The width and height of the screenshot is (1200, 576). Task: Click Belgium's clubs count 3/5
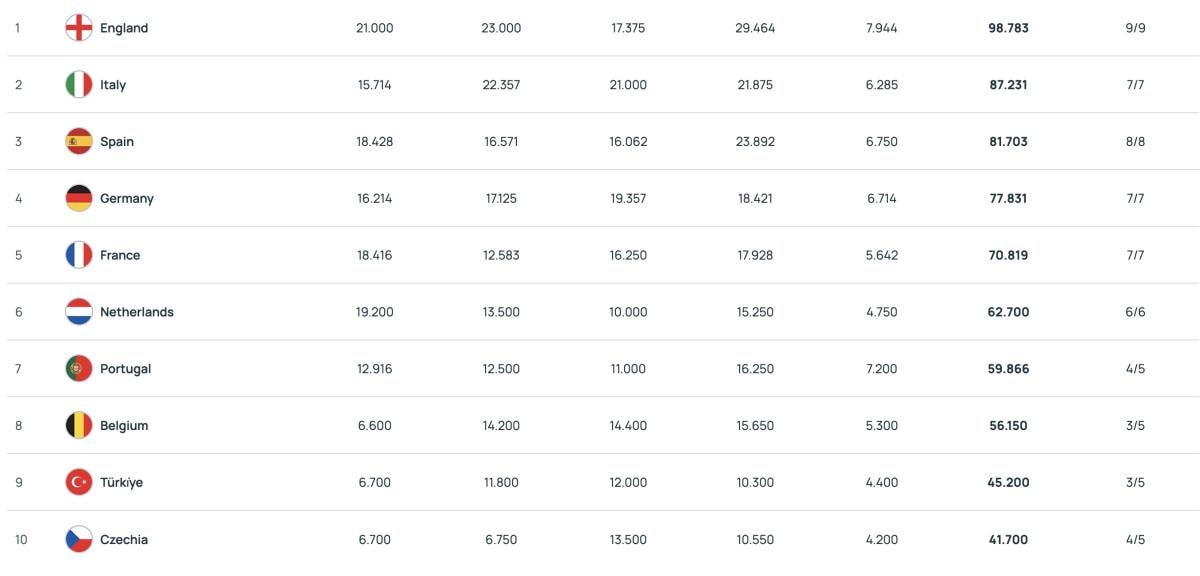click(1135, 426)
